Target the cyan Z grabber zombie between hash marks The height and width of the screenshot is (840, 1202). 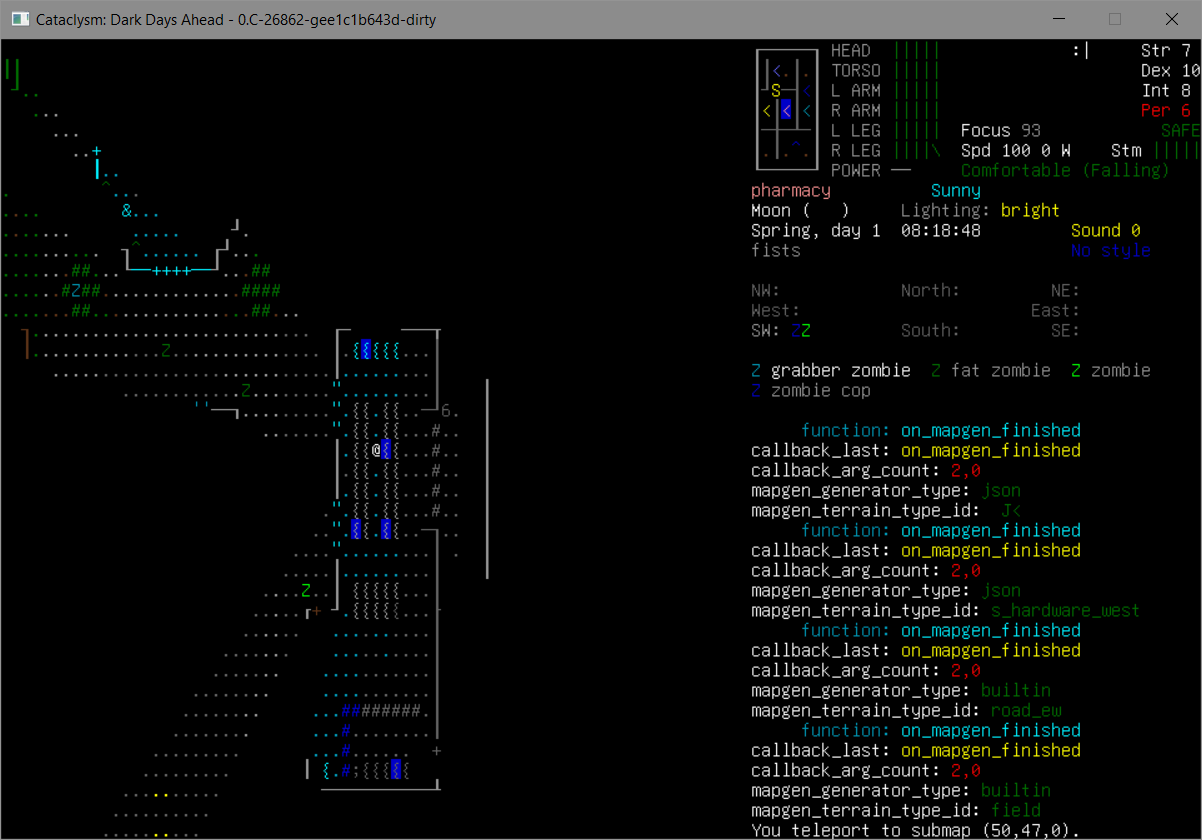[76, 290]
